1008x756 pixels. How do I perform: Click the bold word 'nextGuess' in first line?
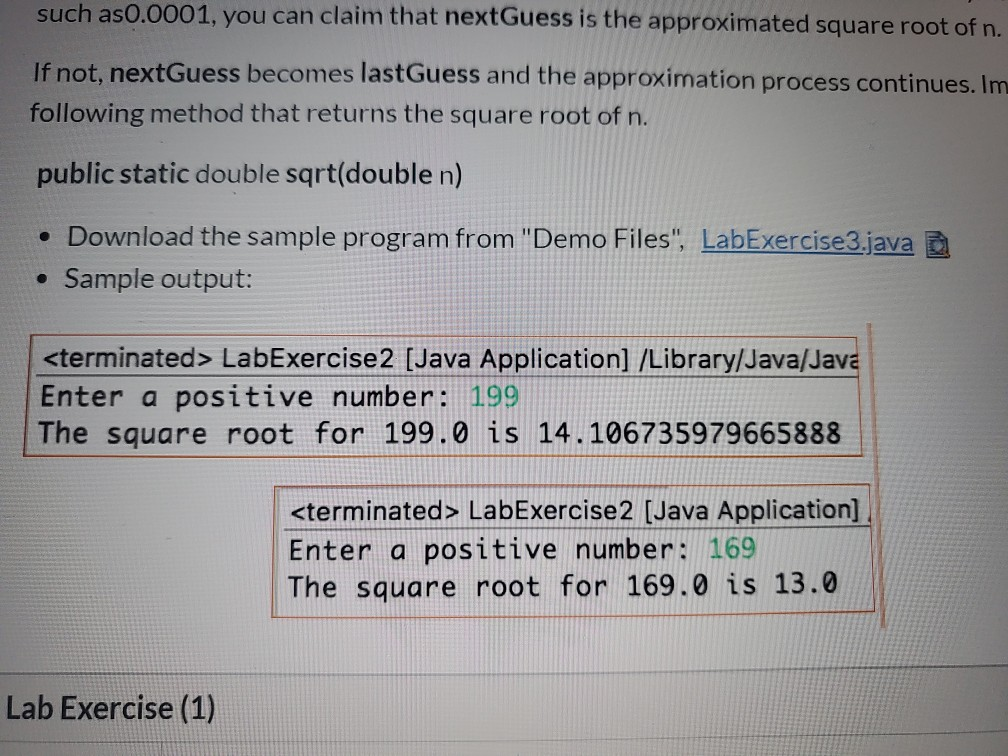pyautogui.click(x=508, y=17)
